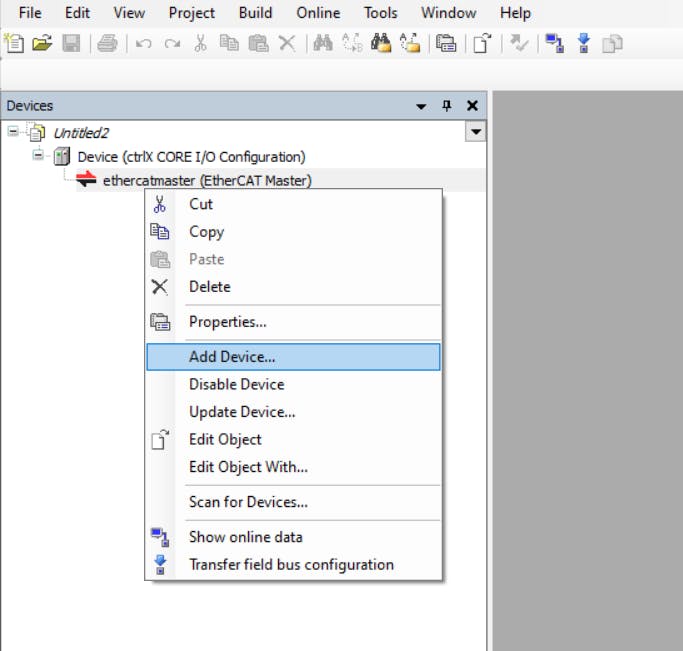Choose Scan for Devices... in the context menu
Viewport: 683px width, 651px height.
tap(294, 502)
